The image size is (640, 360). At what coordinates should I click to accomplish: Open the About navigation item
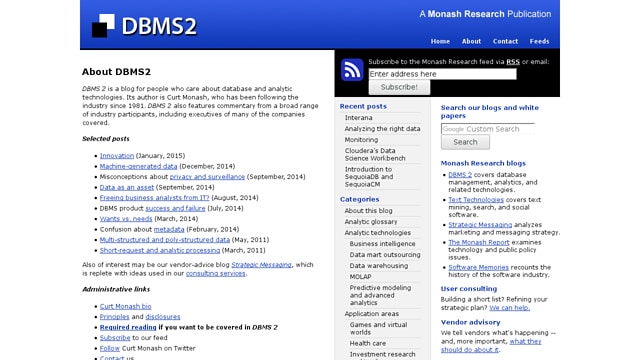click(471, 41)
